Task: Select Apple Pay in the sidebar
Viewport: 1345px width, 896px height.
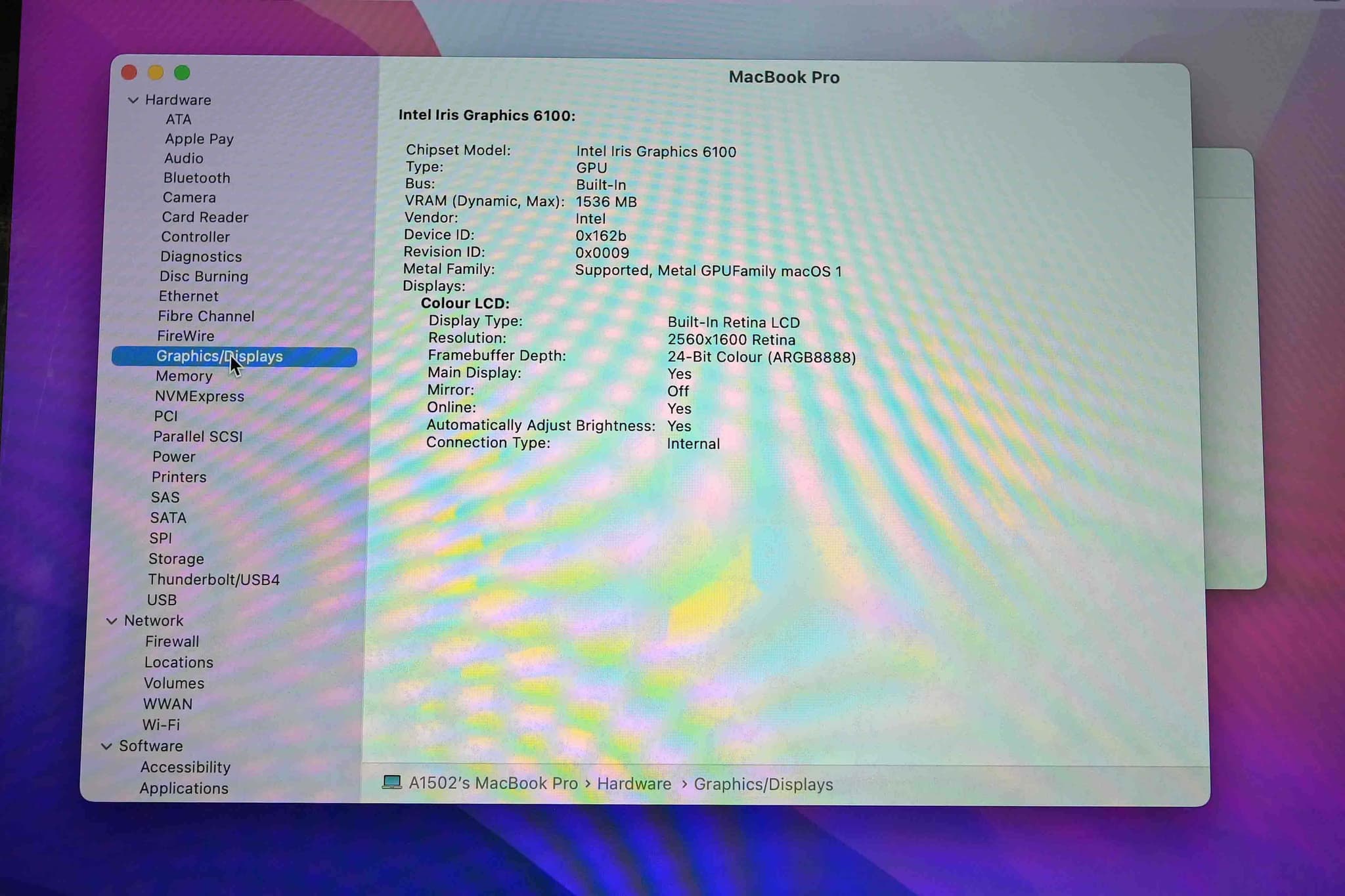Action: coord(199,139)
